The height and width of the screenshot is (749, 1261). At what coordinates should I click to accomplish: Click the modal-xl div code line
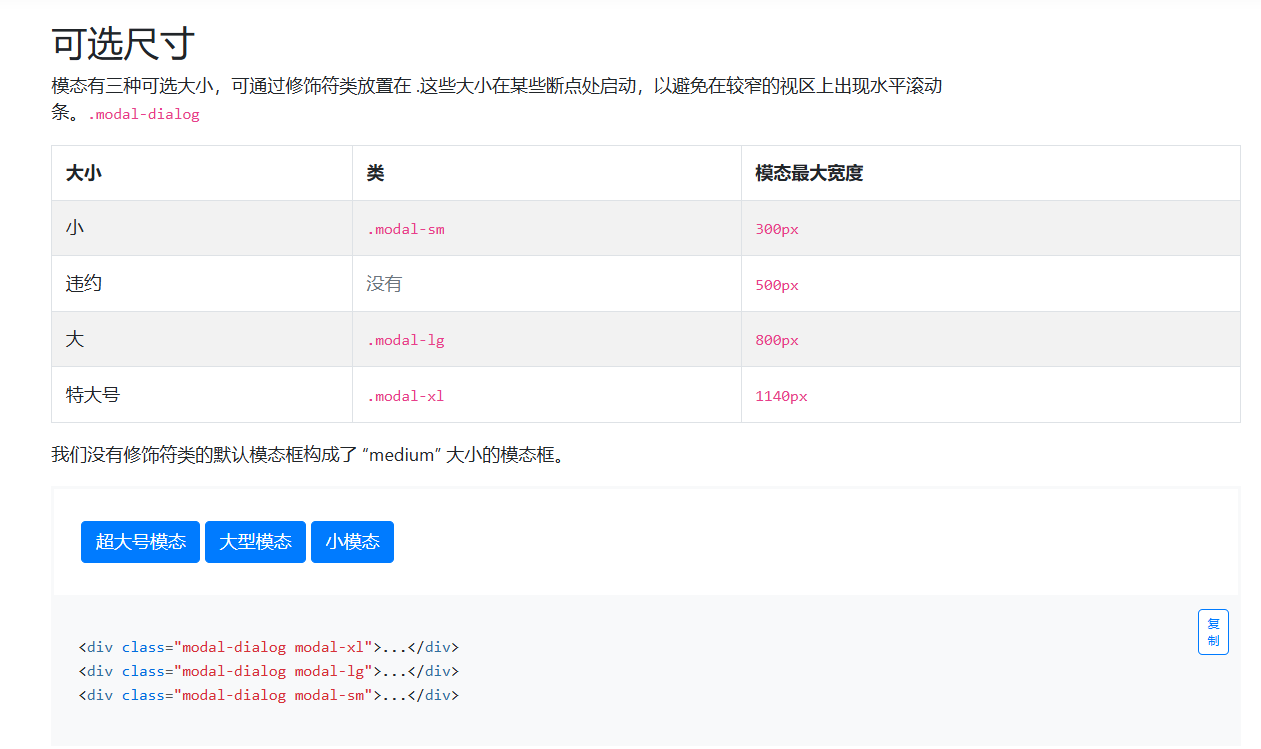(268, 647)
